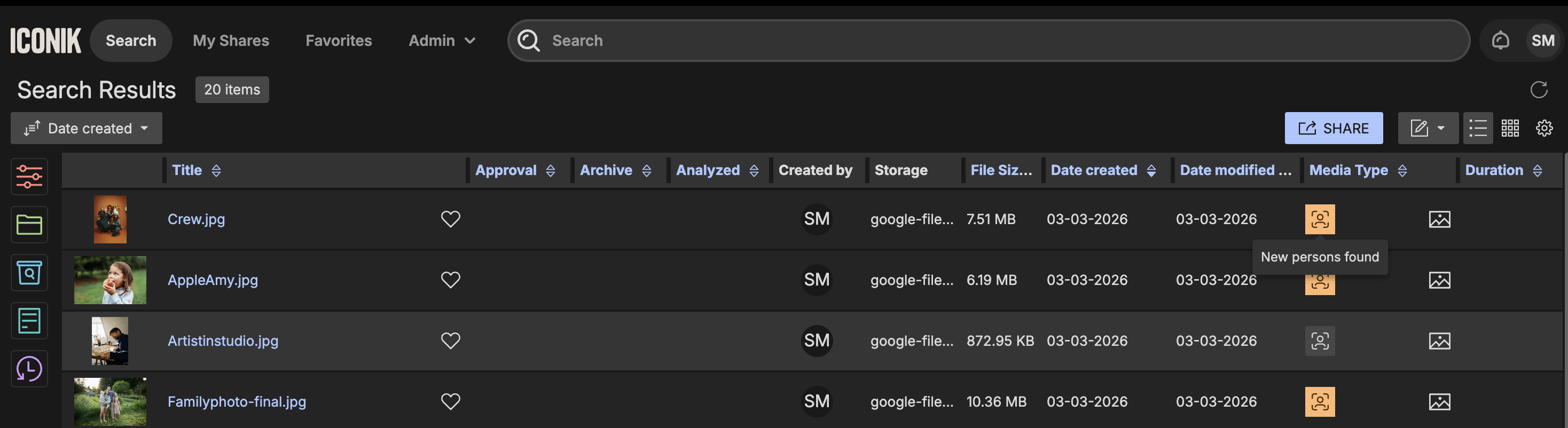
Task: Expand the Date created sort dropdown
Action: (x=87, y=128)
